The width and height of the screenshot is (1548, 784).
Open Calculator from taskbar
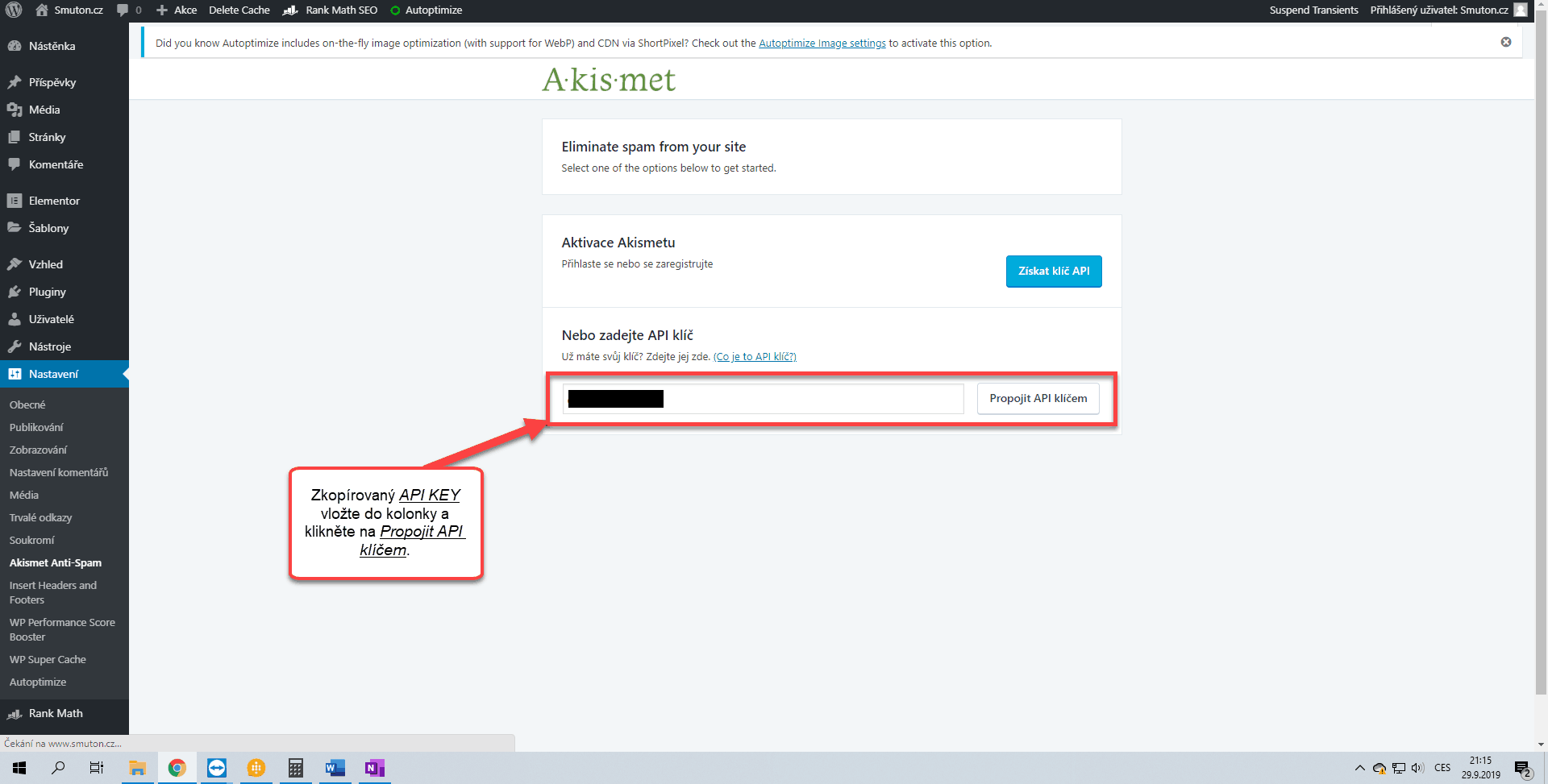(296, 768)
